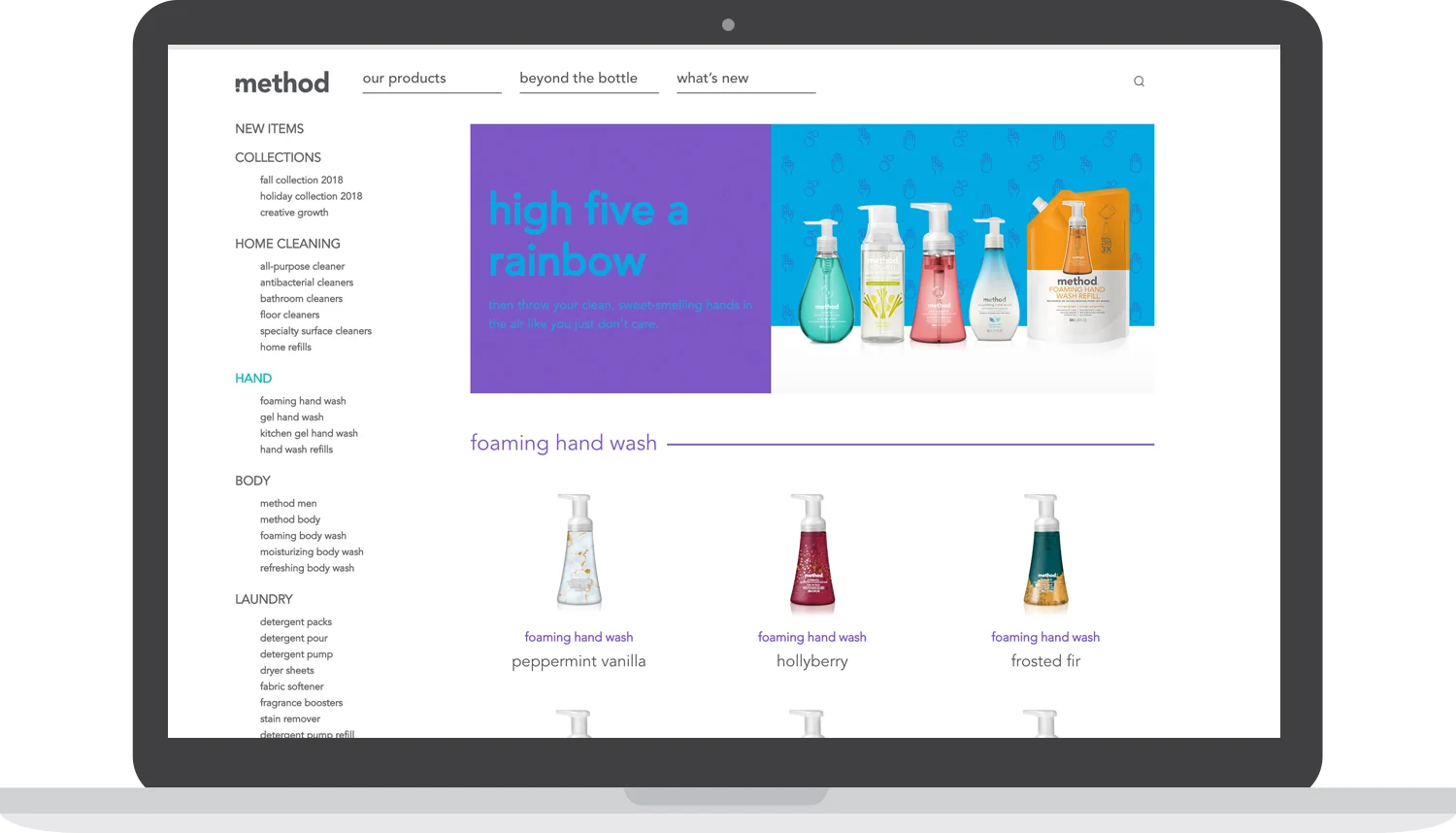Open the COLLECTIONS category

coord(278,157)
